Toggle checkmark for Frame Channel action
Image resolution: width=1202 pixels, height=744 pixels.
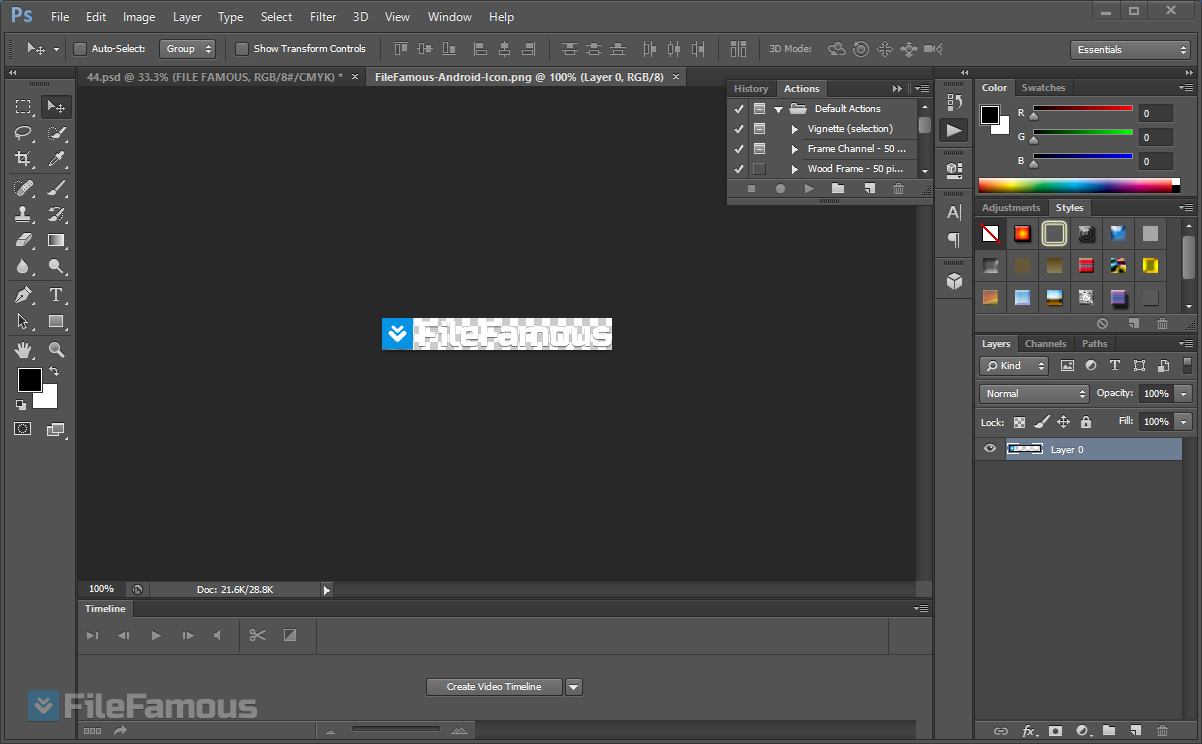tap(739, 148)
